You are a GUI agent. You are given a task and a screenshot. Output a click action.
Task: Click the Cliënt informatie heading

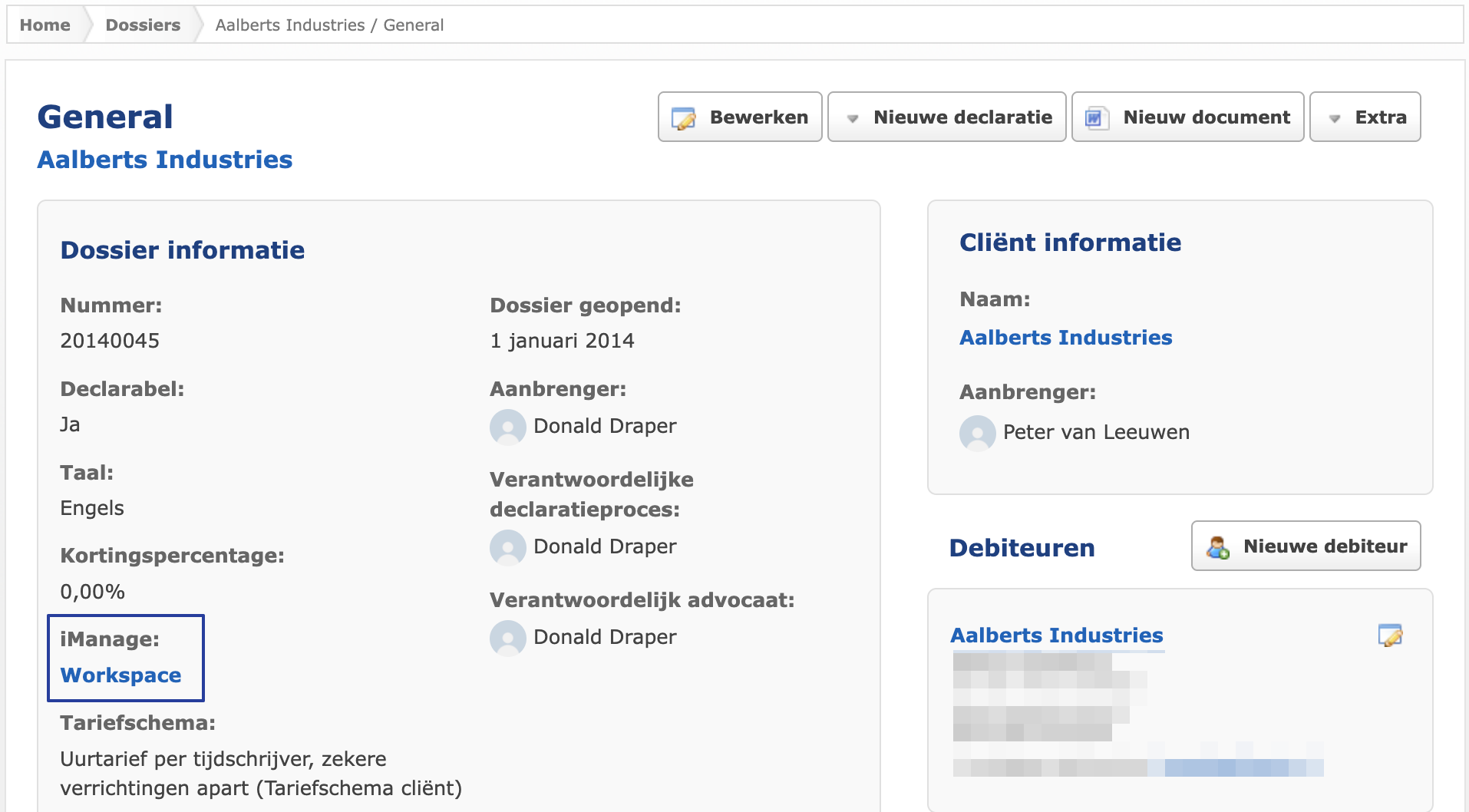pos(1070,243)
